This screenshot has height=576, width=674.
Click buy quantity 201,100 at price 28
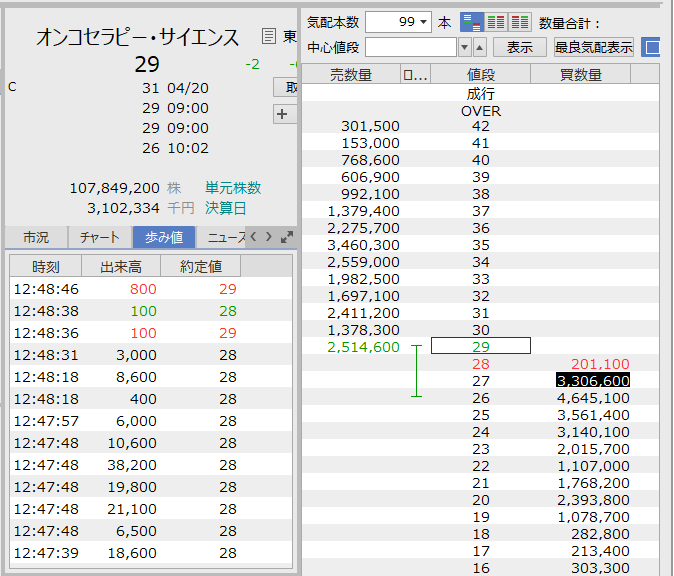(x=600, y=364)
